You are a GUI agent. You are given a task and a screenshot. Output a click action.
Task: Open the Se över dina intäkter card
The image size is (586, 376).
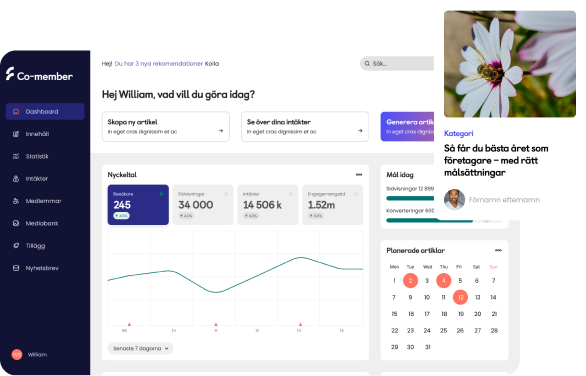pyautogui.click(x=305, y=126)
